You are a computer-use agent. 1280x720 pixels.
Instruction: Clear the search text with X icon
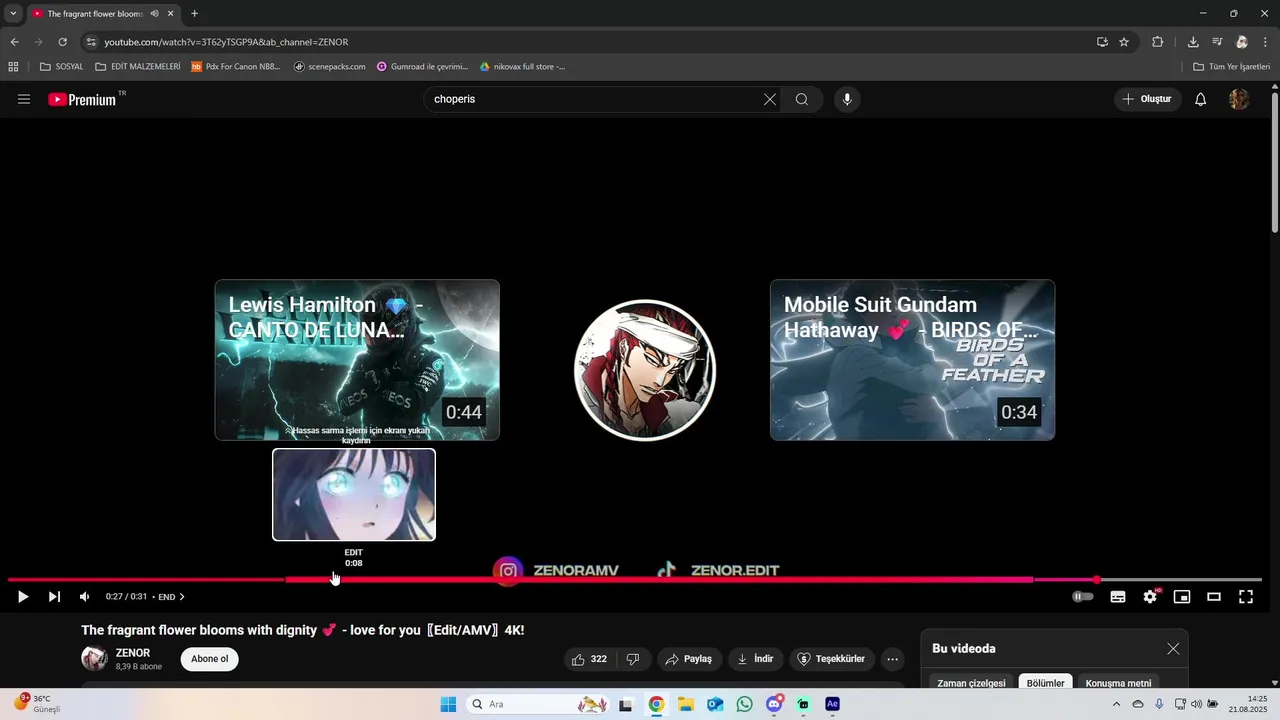pos(770,99)
